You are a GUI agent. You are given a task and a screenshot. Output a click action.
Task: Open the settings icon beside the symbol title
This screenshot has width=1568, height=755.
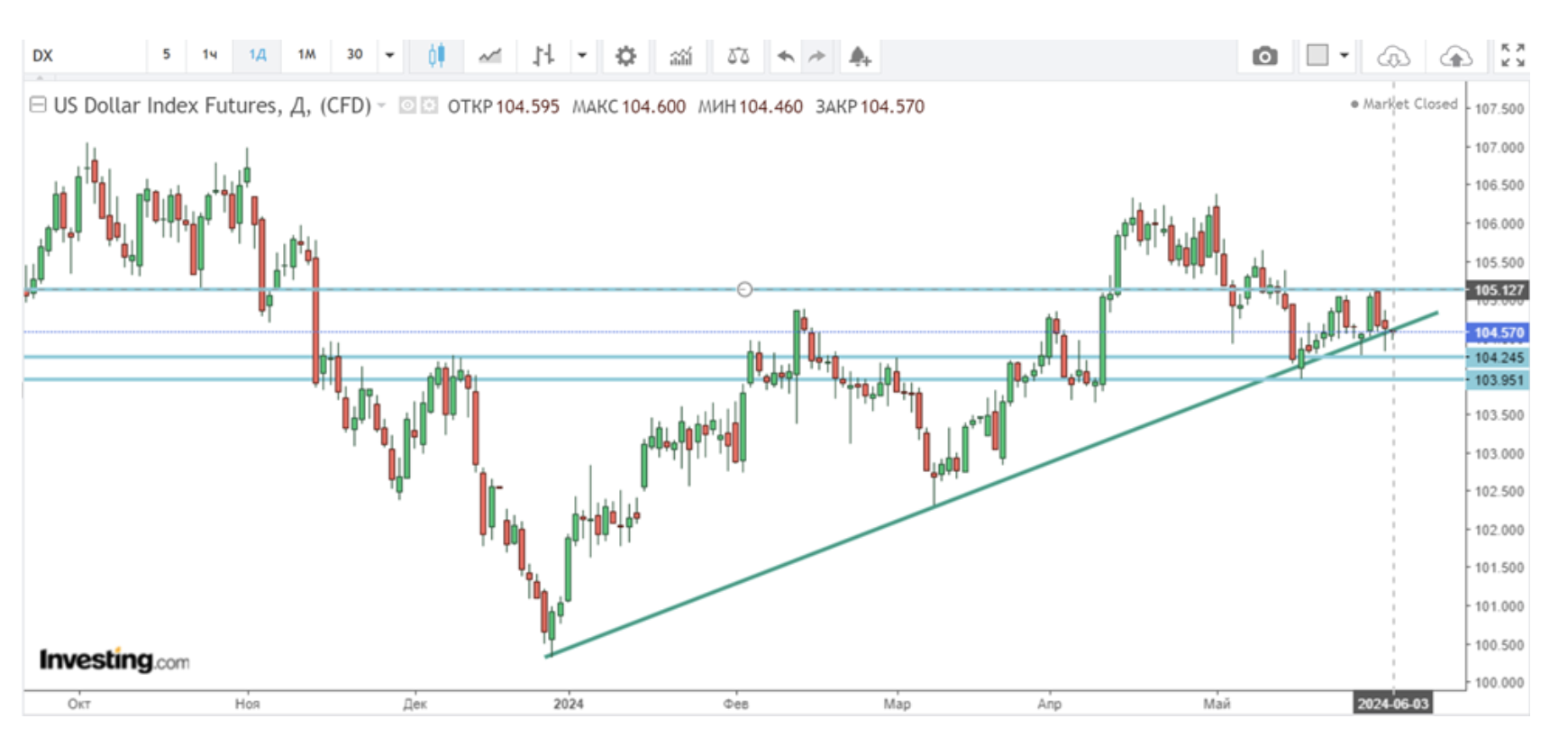(x=429, y=105)
